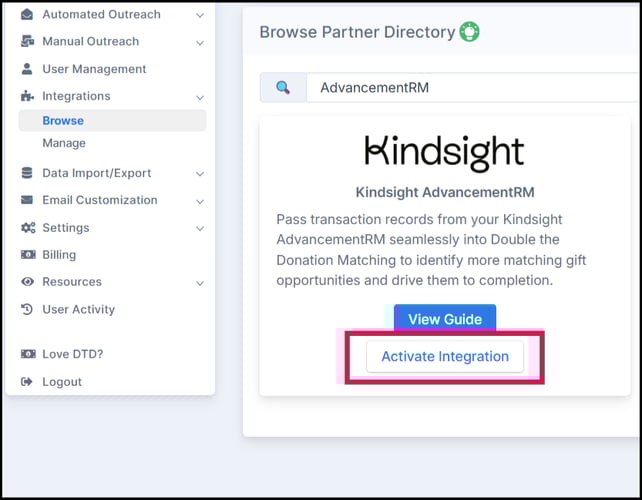The width and height of the screenshot is (642, 500).
Task: Click the Integrations puzzle piece icon
Action: pyautogui.click(x=27, y=96)
